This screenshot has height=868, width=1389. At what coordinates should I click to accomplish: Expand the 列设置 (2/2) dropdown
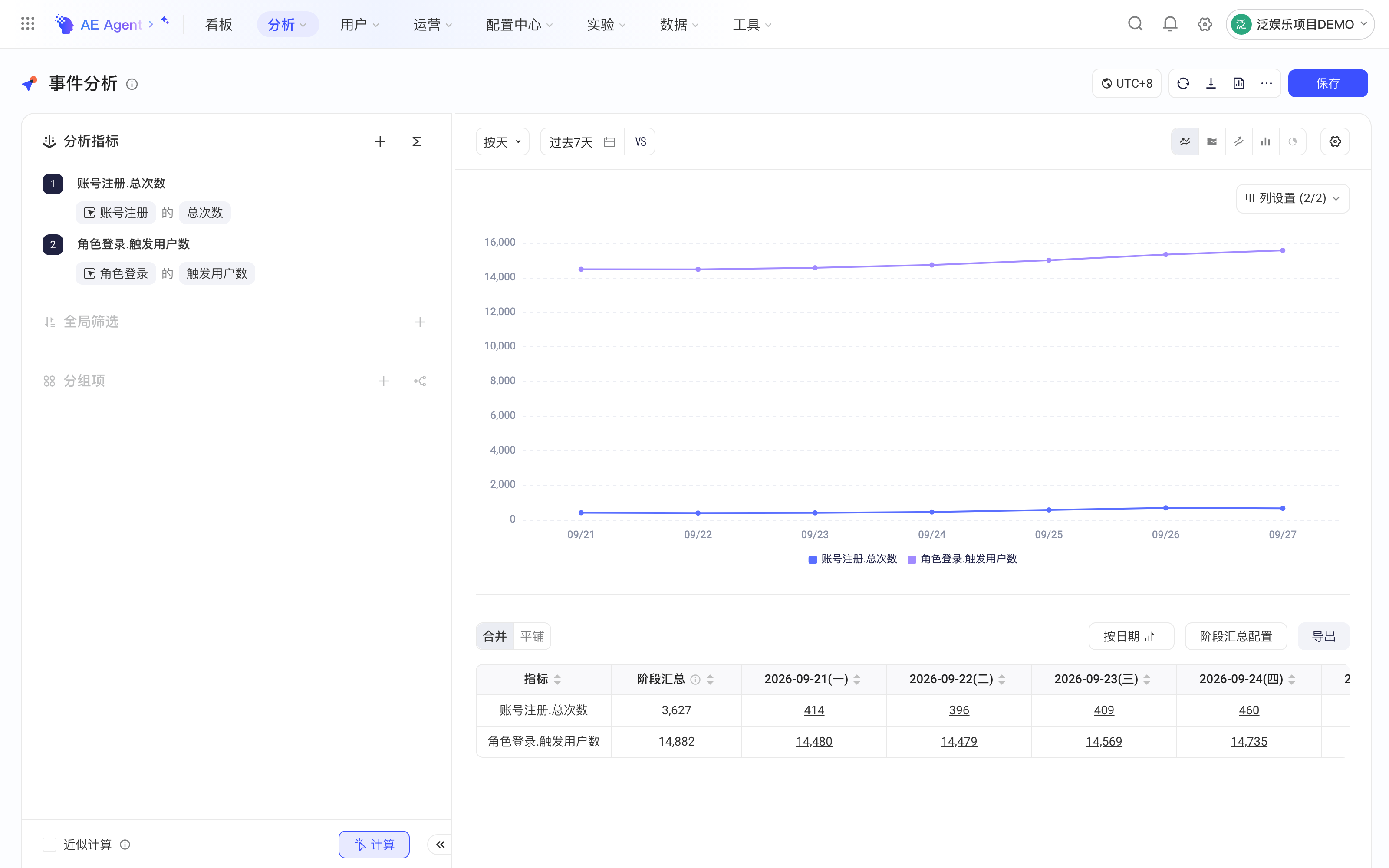(x=1293, y=199)
